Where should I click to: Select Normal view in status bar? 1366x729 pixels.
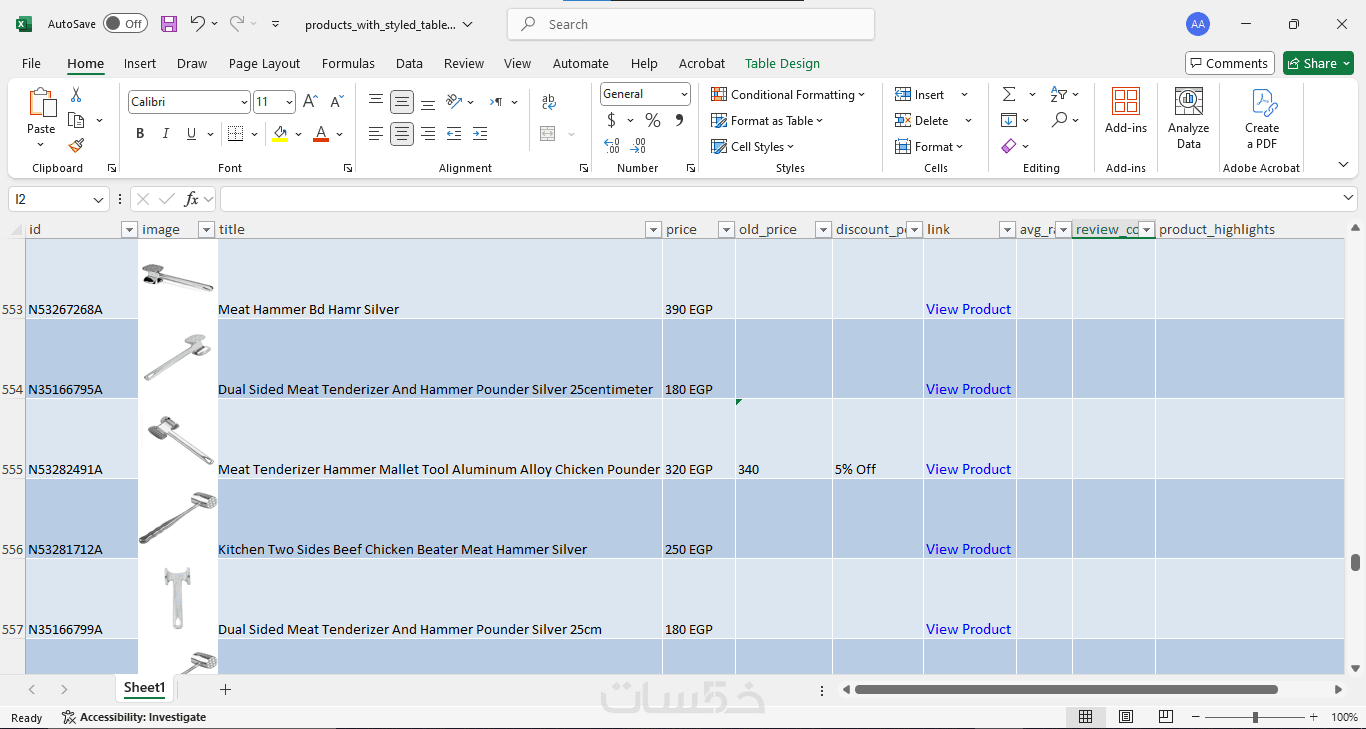1085,717
